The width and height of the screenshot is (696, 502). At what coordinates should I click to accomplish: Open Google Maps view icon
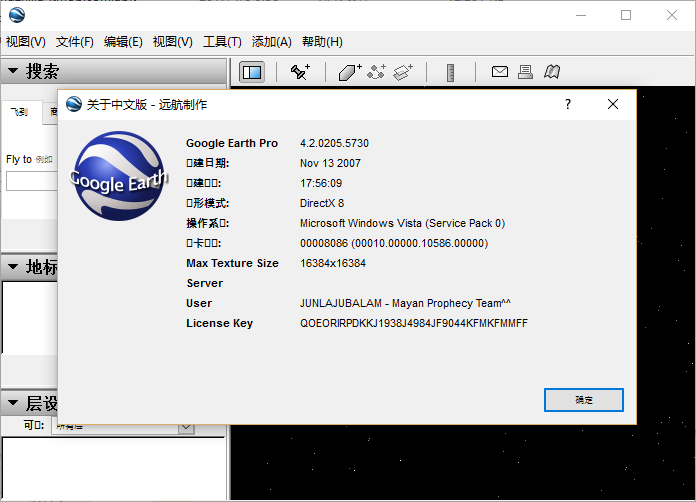click(552, 72)
